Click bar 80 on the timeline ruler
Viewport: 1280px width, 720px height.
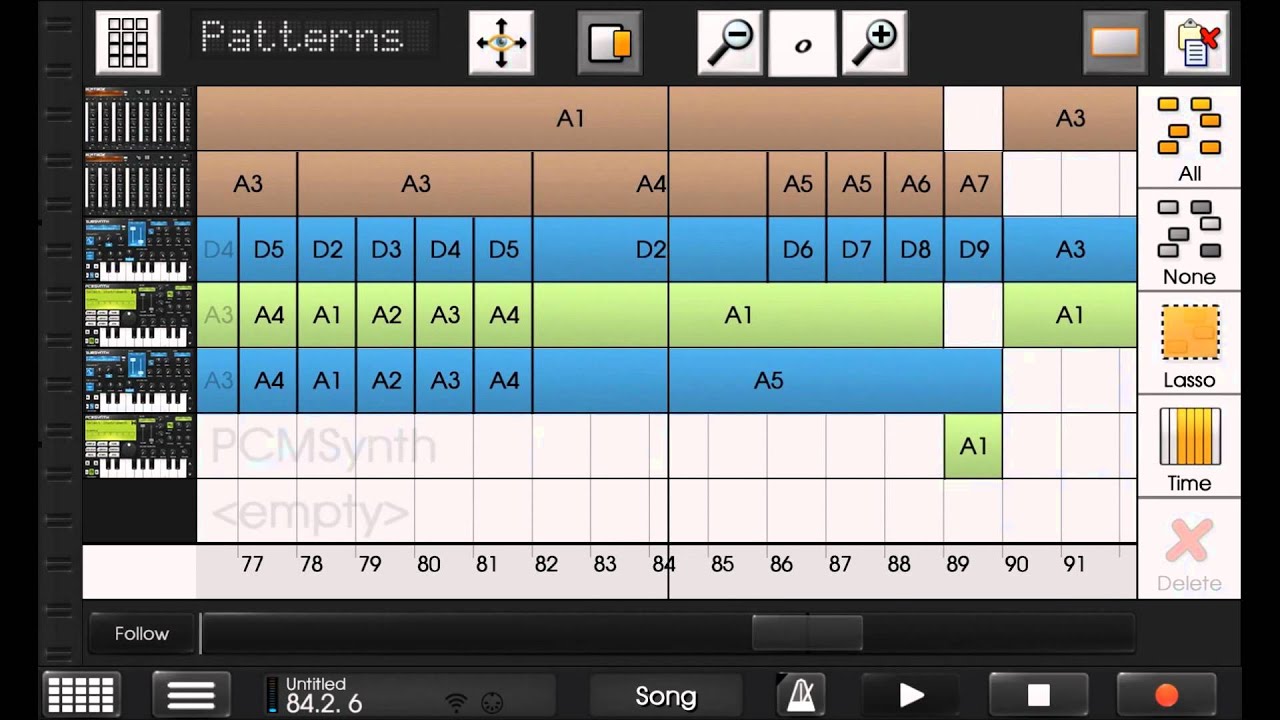coord(428,564)
